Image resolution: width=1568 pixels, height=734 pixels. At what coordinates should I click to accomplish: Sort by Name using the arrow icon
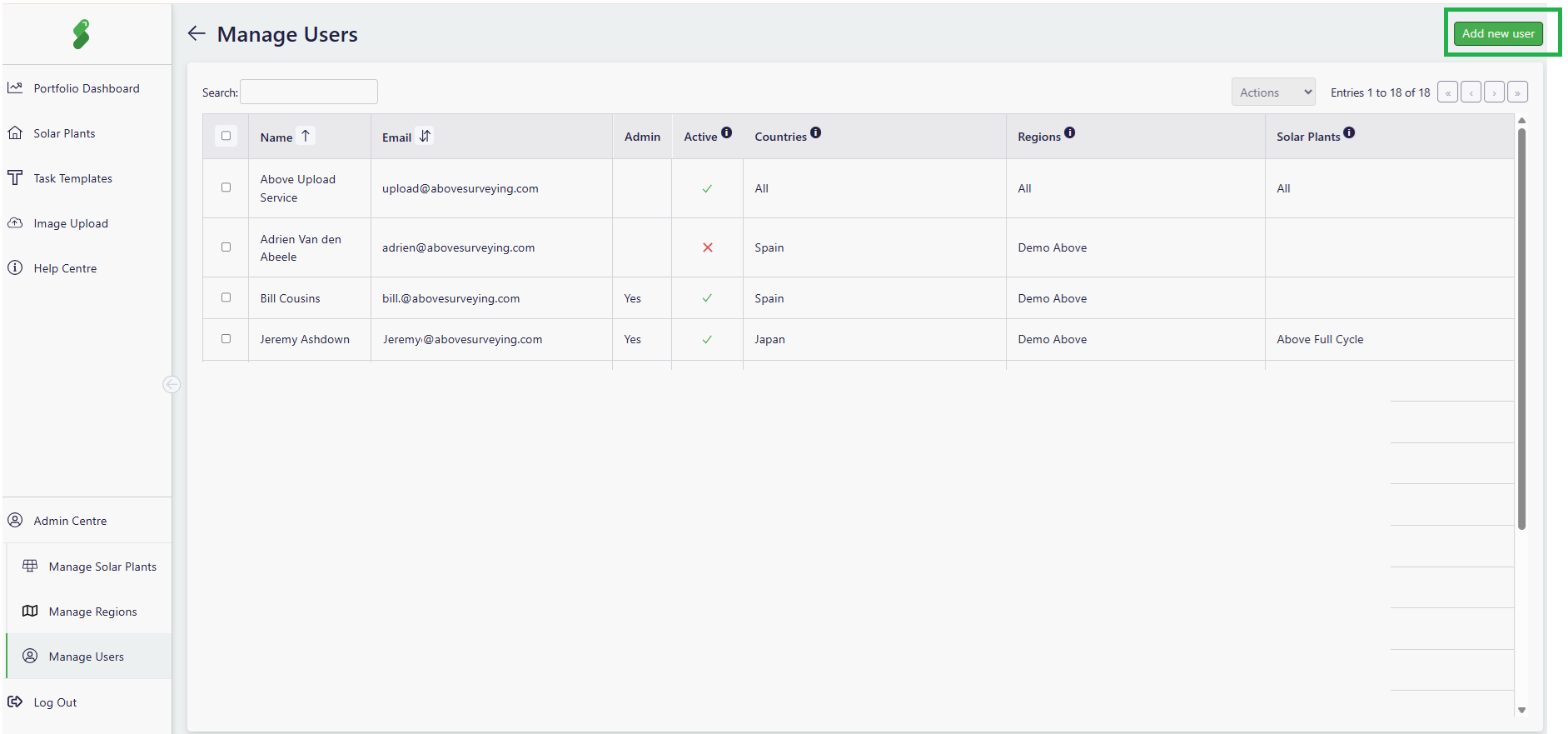(306, 136)
